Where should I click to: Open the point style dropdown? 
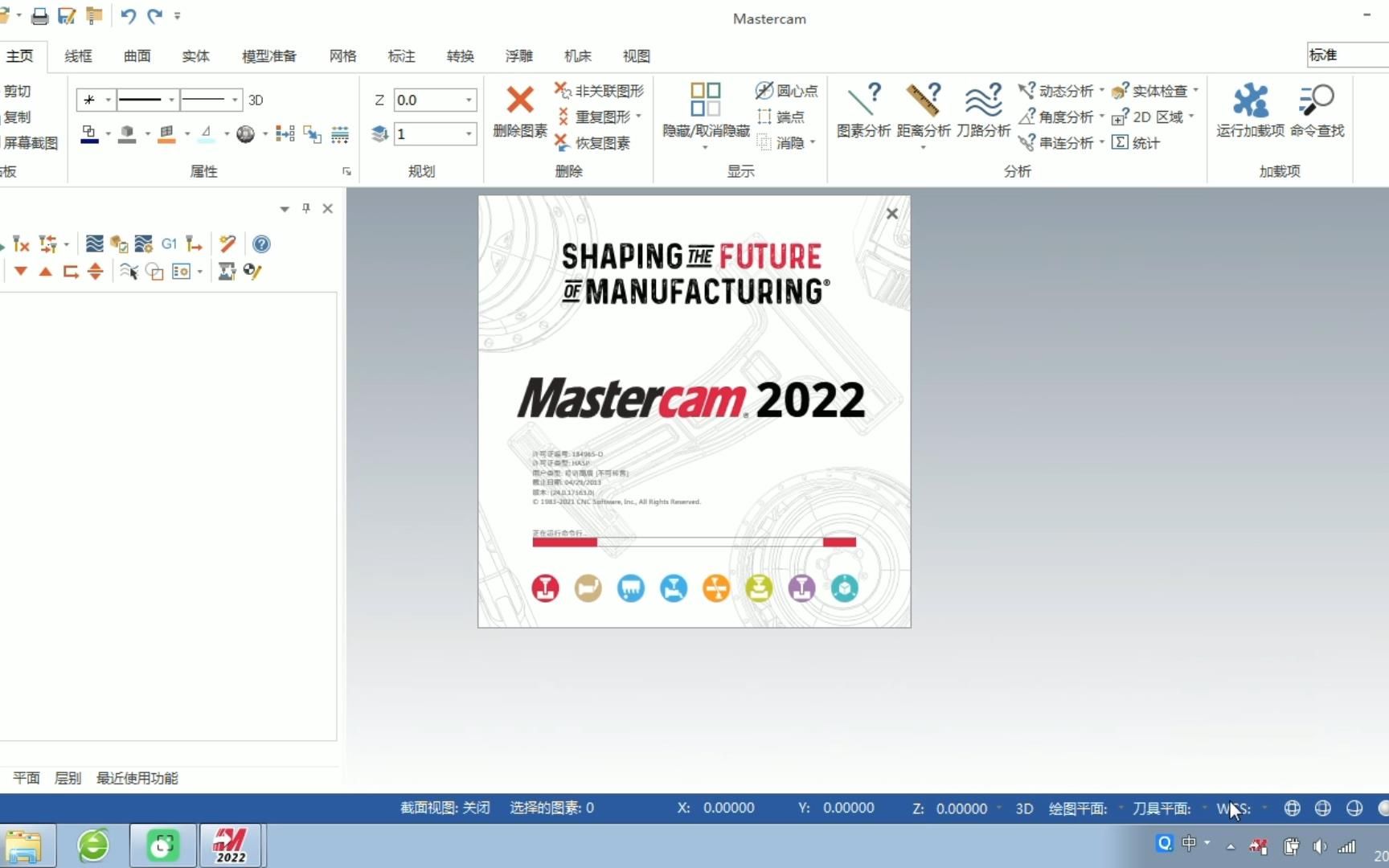coord(108,100)
